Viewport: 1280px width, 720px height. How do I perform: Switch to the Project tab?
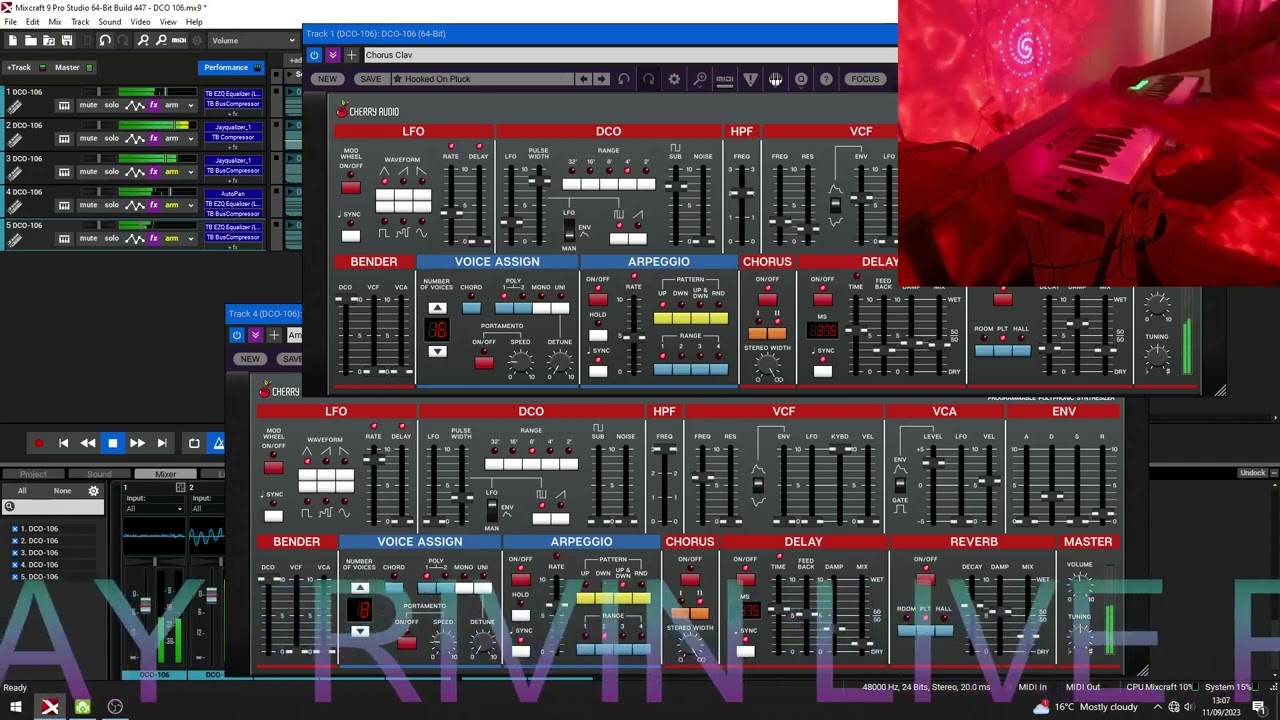(33, 474)
